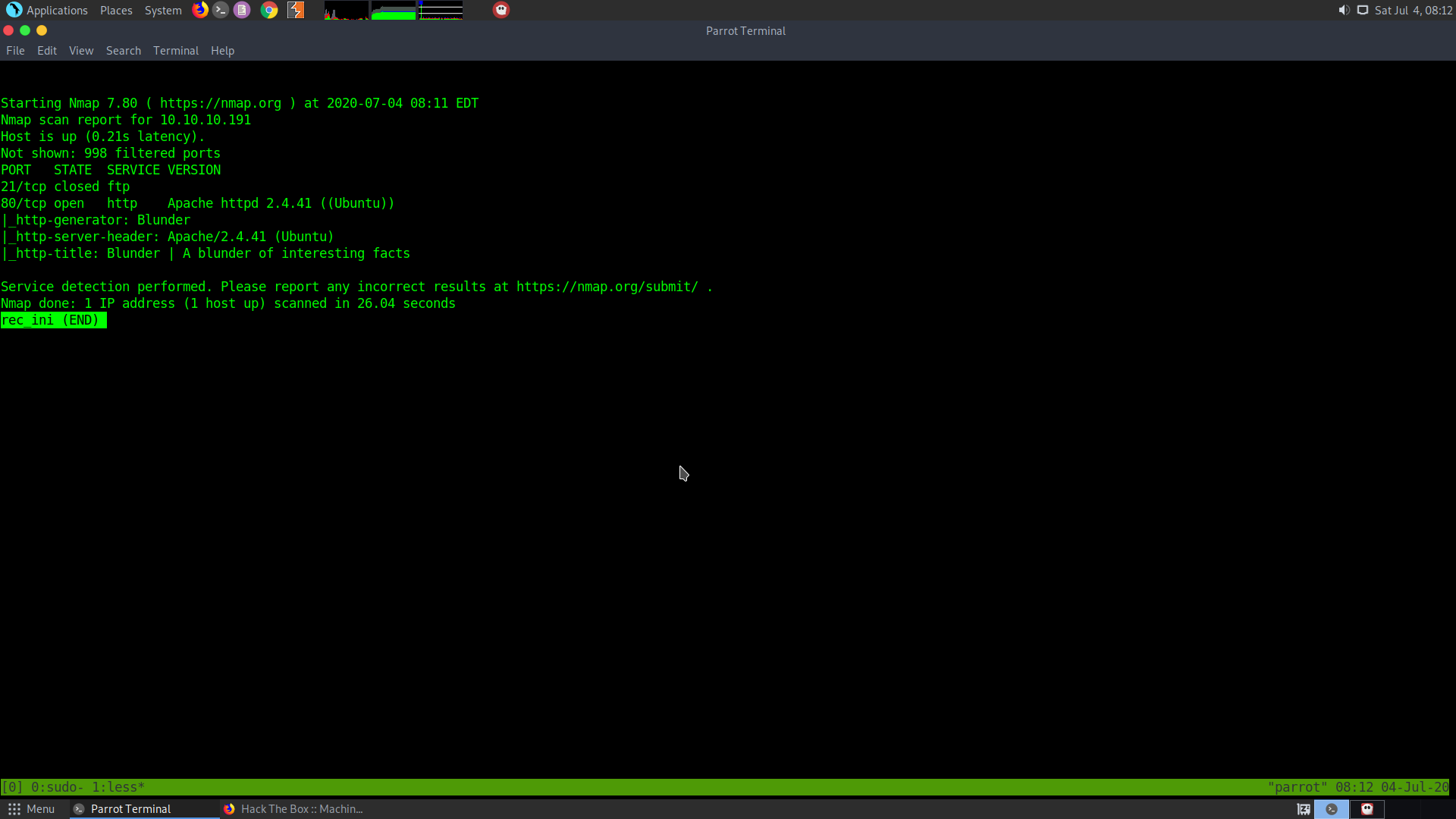
Task: Click the red ghost icon in top panel
Action: [x=501, y=10]
